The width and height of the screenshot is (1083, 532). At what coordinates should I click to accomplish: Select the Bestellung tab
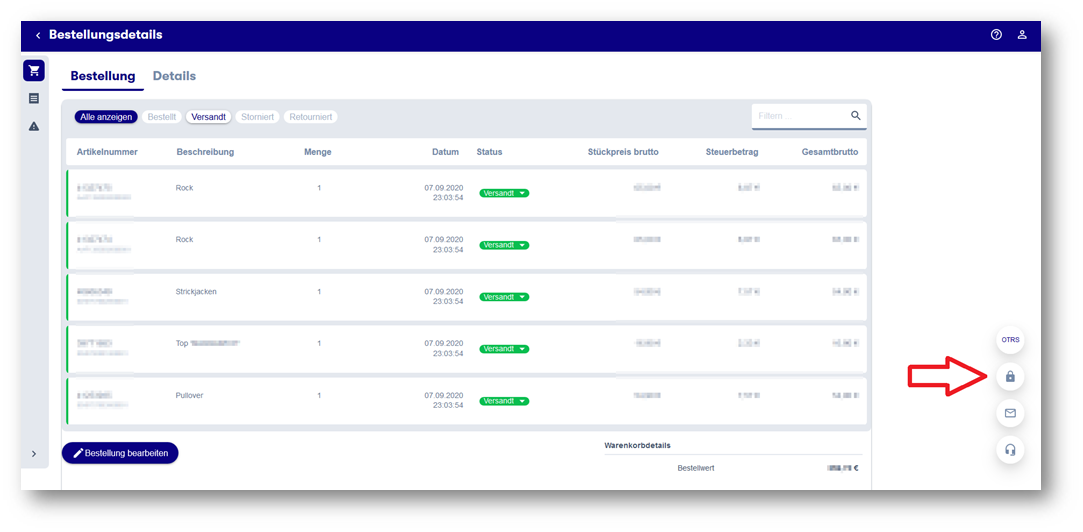[x=102, y=76]
